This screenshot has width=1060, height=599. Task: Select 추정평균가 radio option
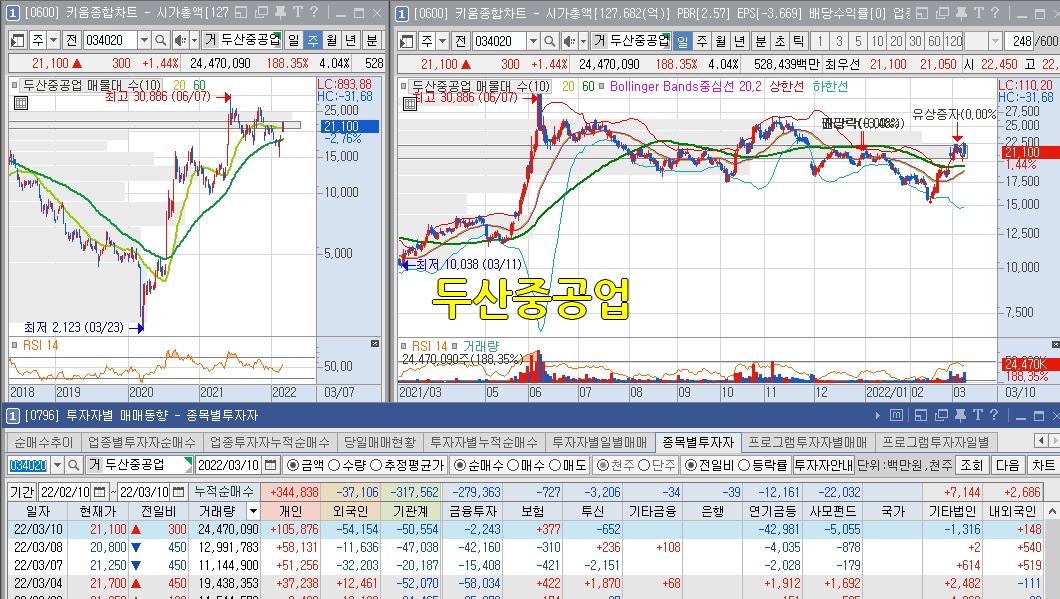tap(408, 465)
